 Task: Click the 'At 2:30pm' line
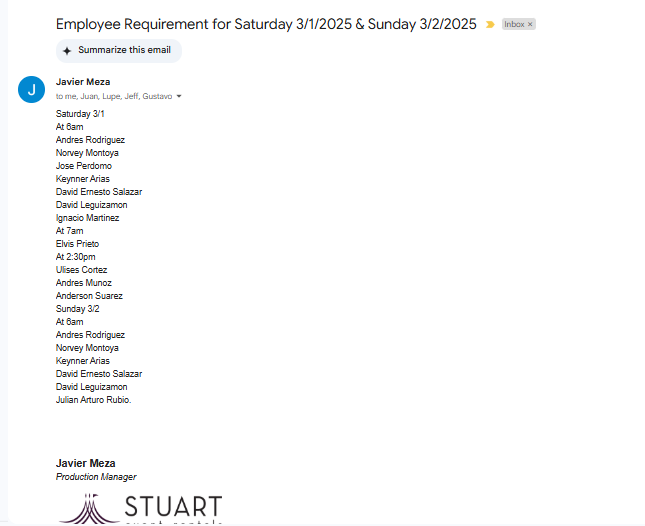pos(76,257)
